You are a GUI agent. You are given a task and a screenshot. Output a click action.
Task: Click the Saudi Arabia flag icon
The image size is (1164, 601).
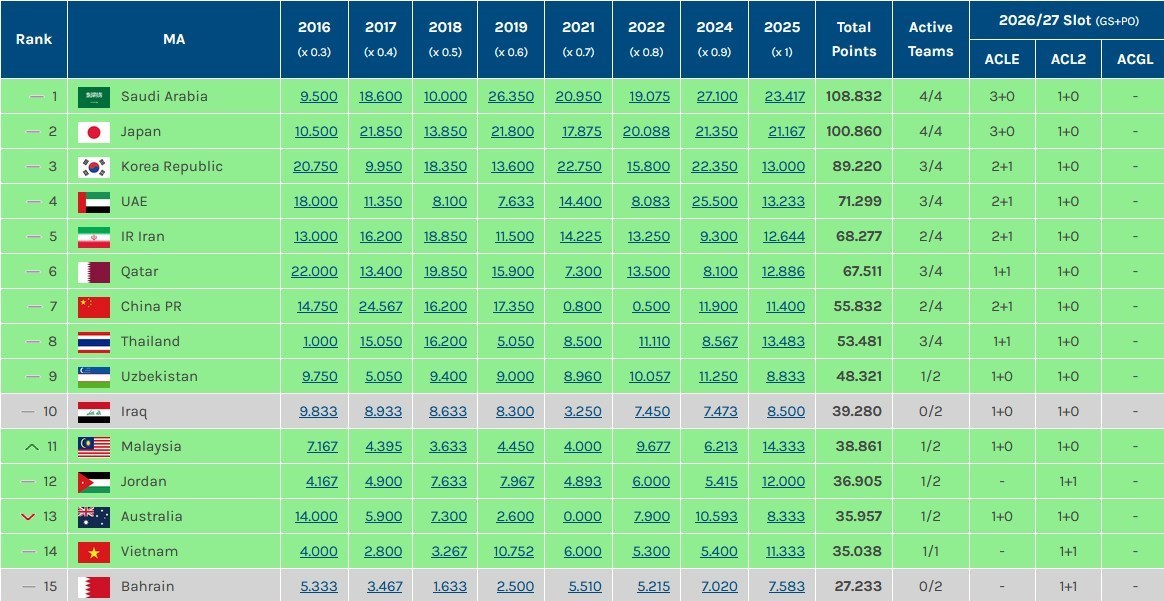[94, 97]
